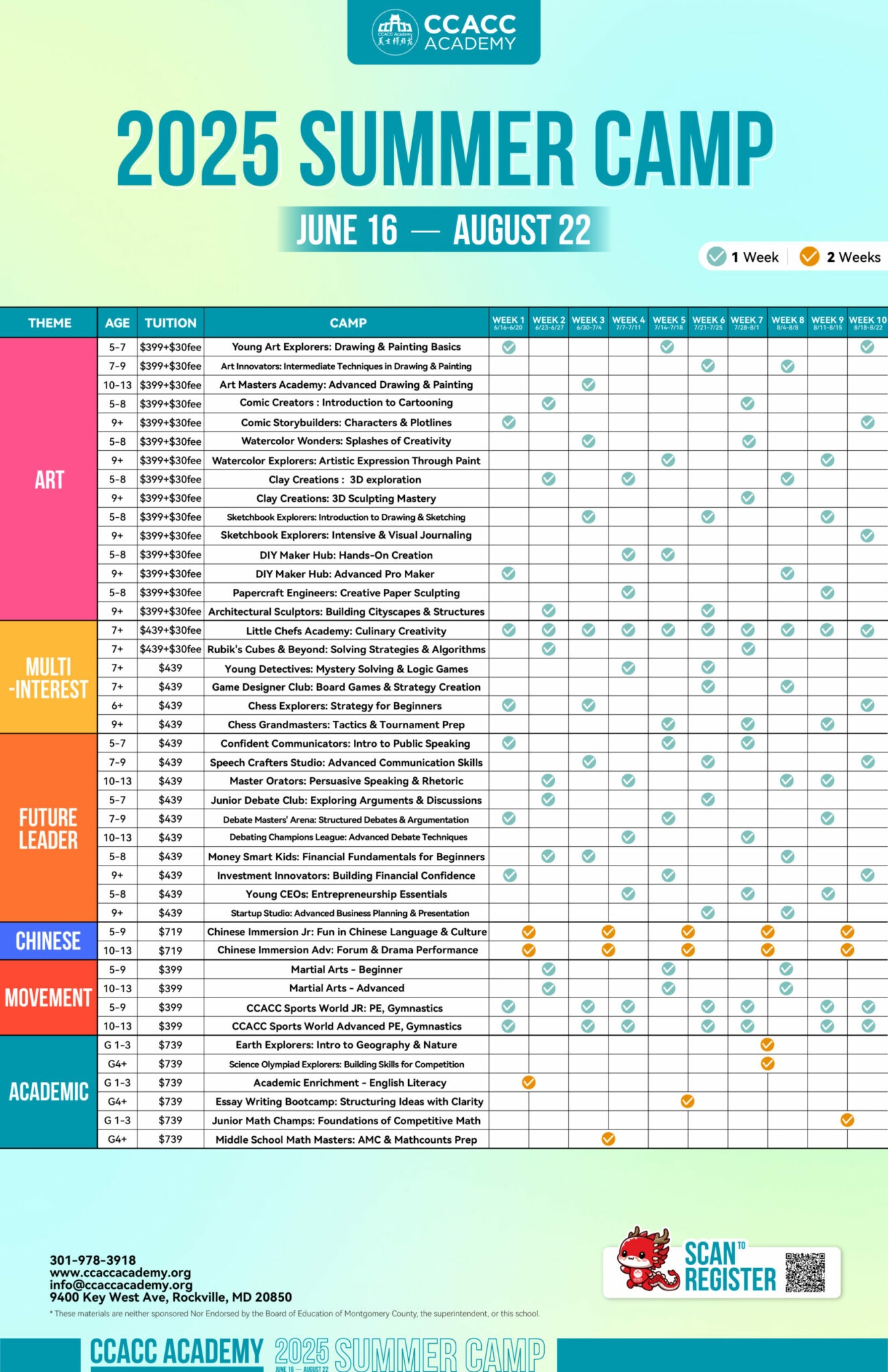Click the teal 1 Week legend checkmark
888x1372 pixels.
pyautogui.click(x=716, y=257)
